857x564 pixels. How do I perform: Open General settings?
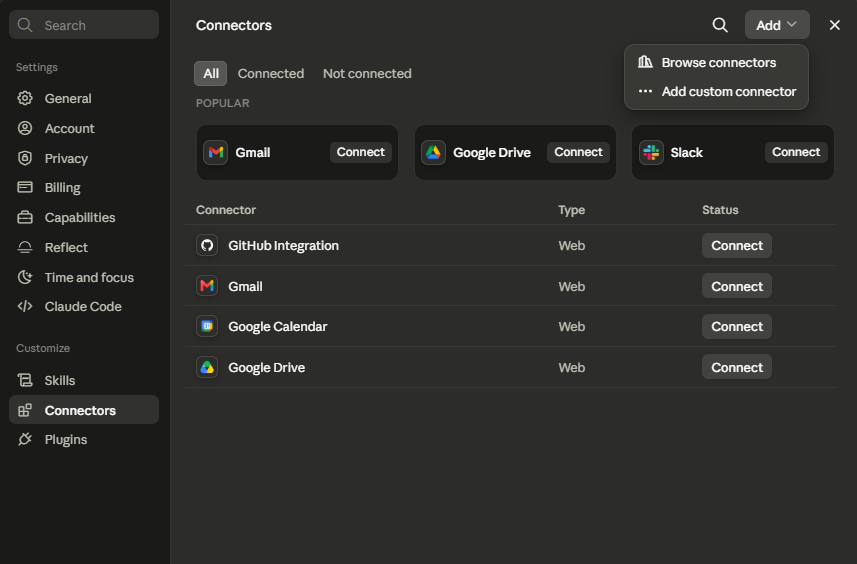84,98
